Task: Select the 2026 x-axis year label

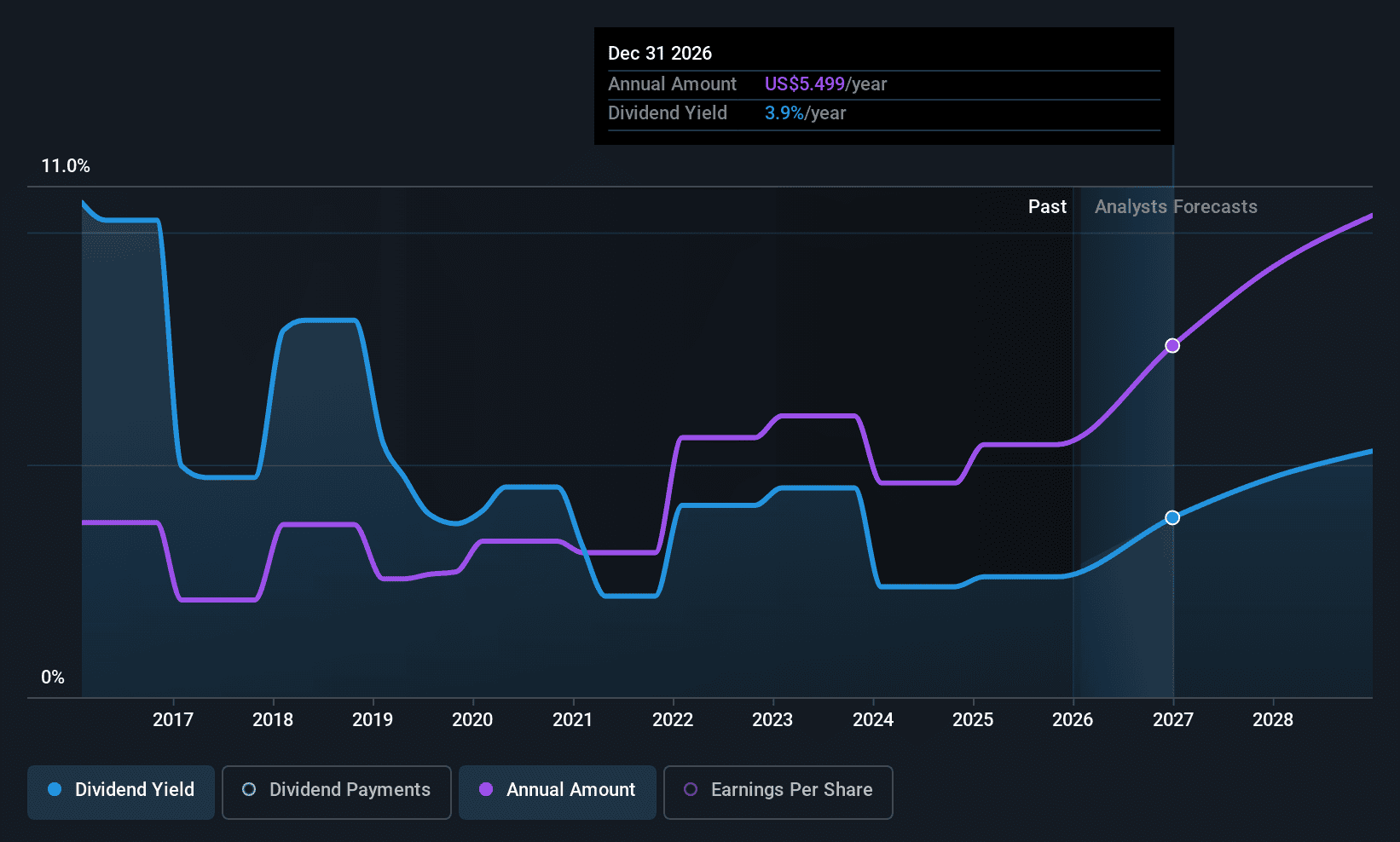Action: coord(1073,720)
